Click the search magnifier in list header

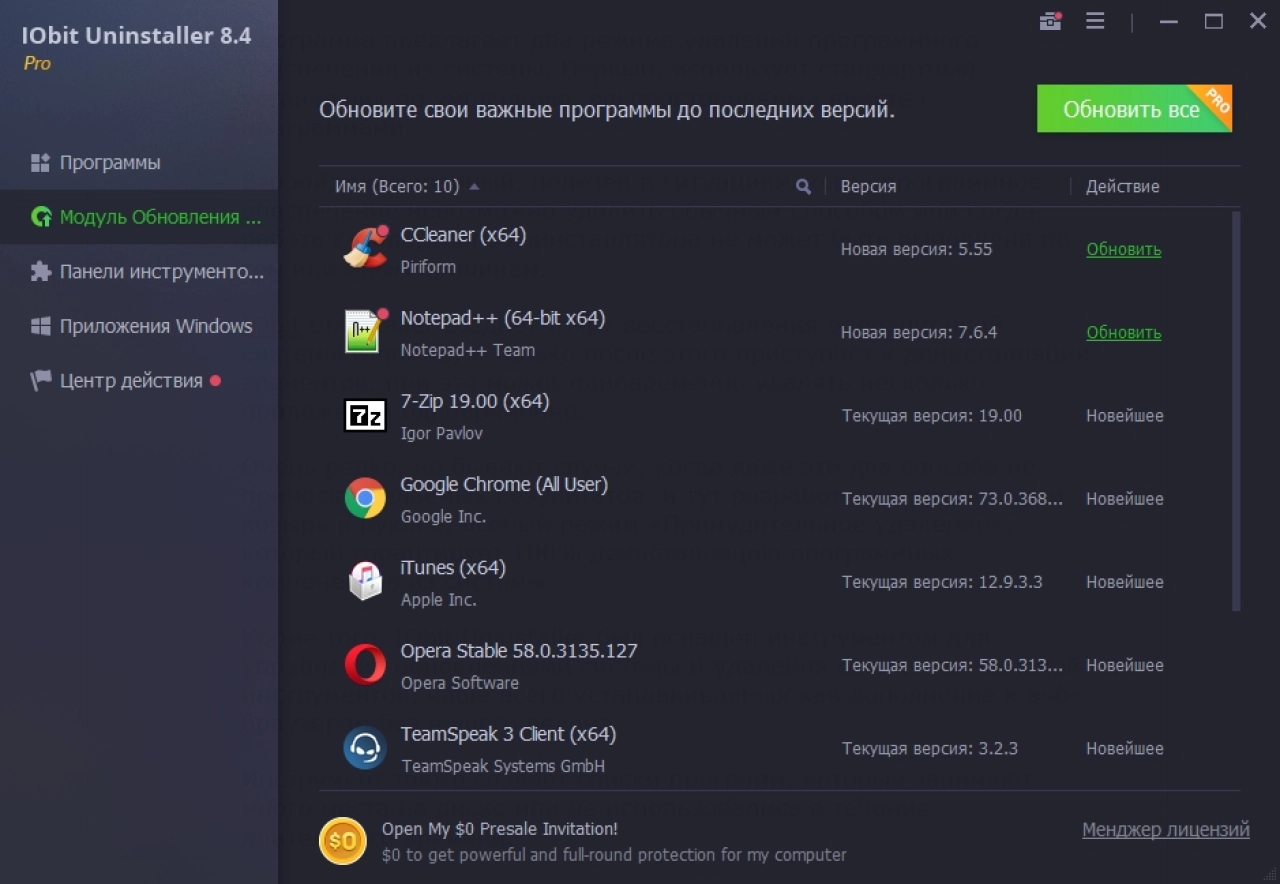(x=803, y=186)
